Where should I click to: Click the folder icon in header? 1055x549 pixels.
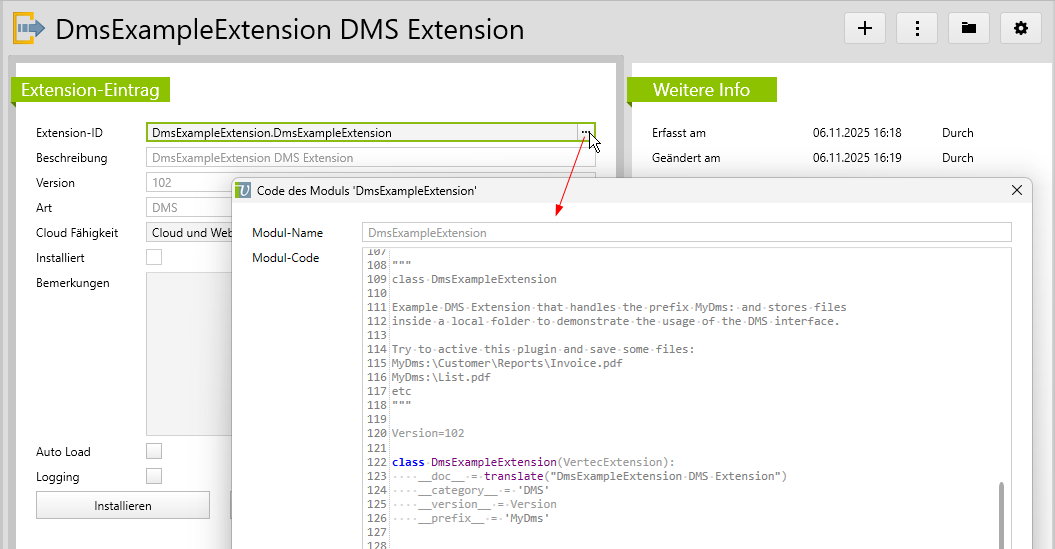point(969,28)
